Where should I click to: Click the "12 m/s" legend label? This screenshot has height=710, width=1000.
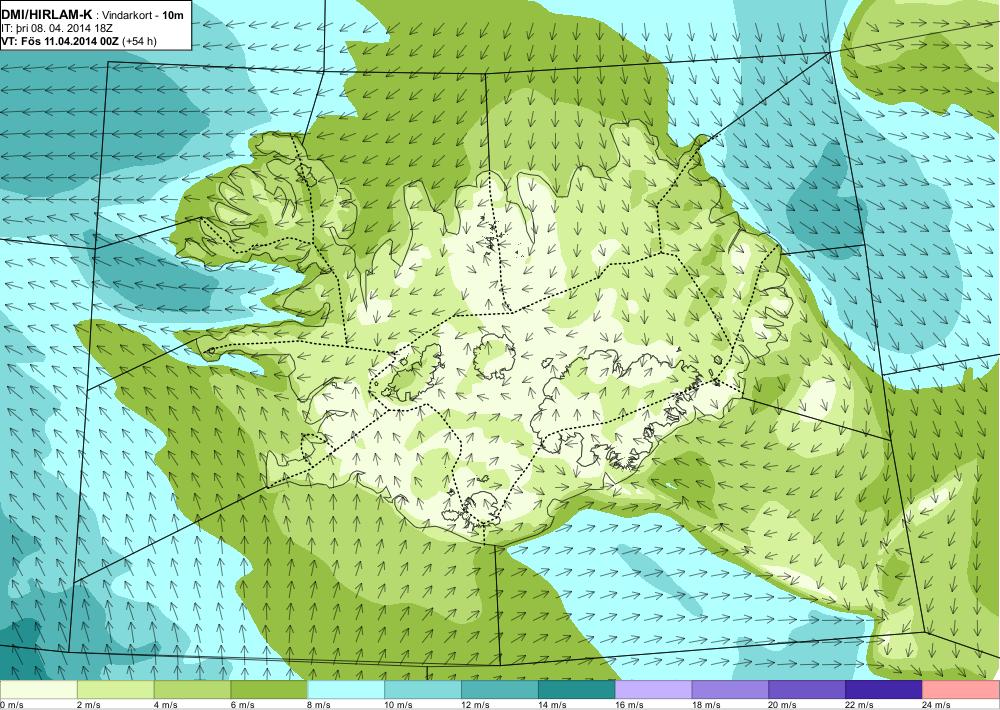click(x=476, y=705)
